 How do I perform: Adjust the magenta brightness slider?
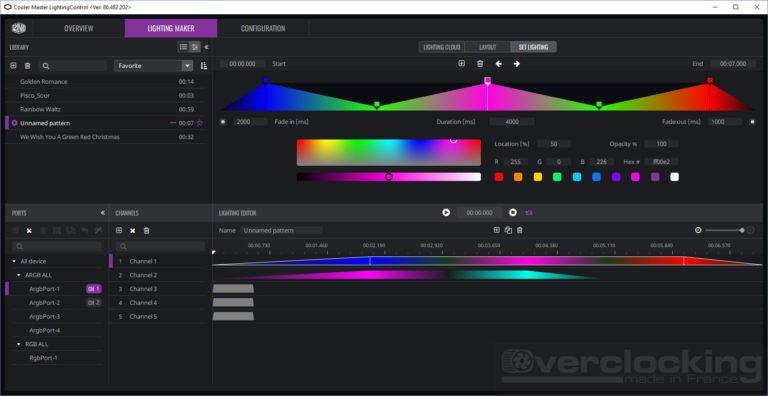389,177
